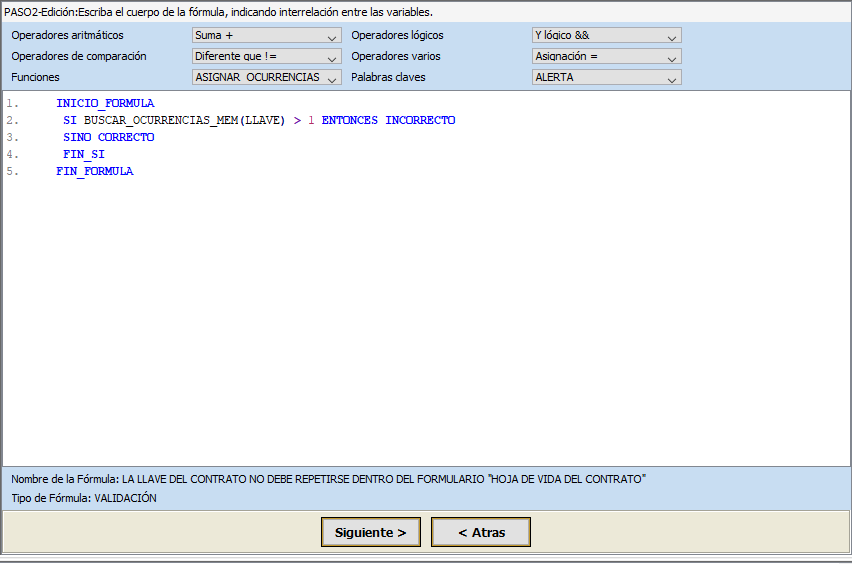Go back with the < Atras button
This screenshot has width=852, height=564.
click(x=480, y=533)
